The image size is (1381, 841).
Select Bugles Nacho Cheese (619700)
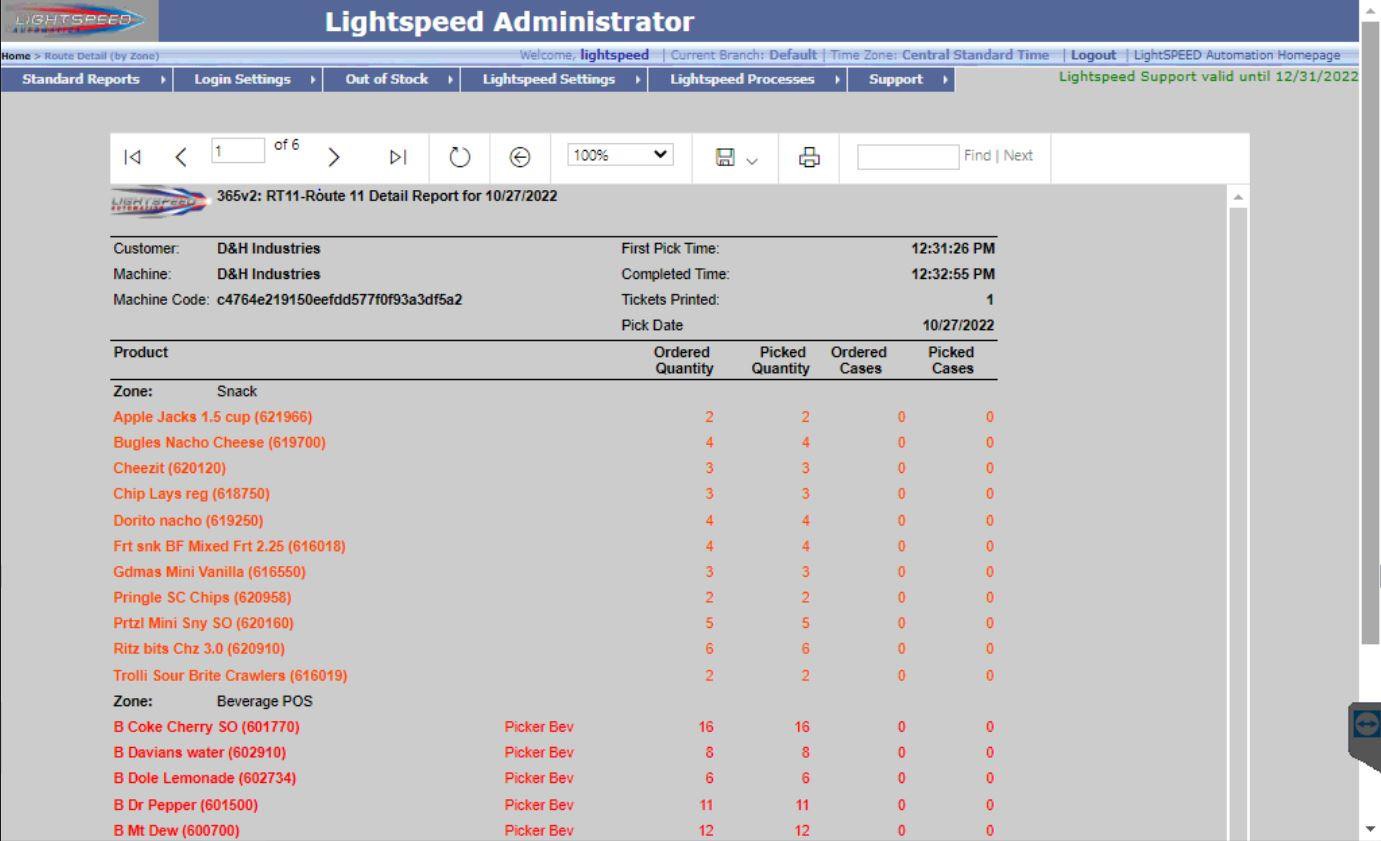point(219,442)
